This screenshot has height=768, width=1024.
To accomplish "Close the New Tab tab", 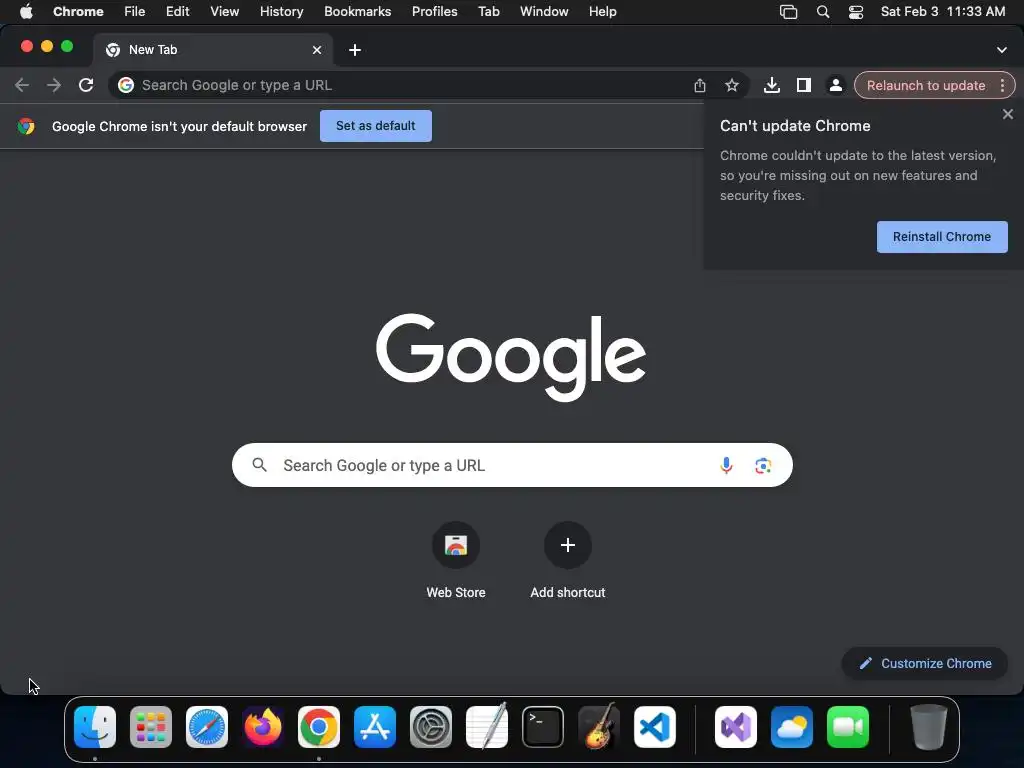I will (x=317, y=50).
